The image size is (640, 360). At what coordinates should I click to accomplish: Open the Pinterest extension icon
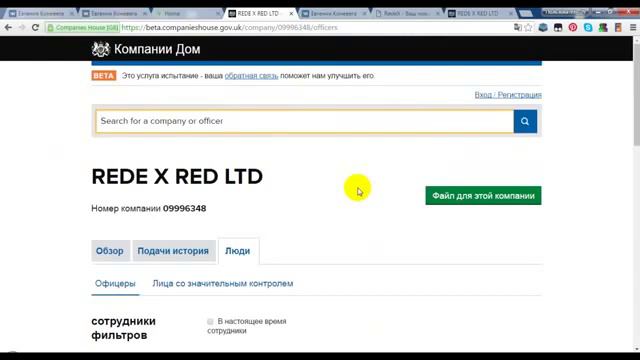tap(573, 27)
